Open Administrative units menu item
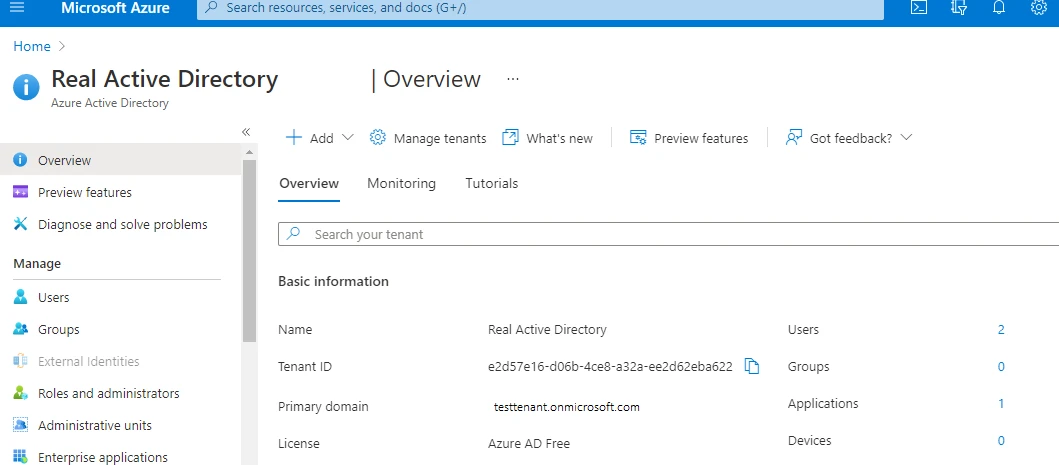The width and height of the screenshot is (1059, 465). click(120, 425)
